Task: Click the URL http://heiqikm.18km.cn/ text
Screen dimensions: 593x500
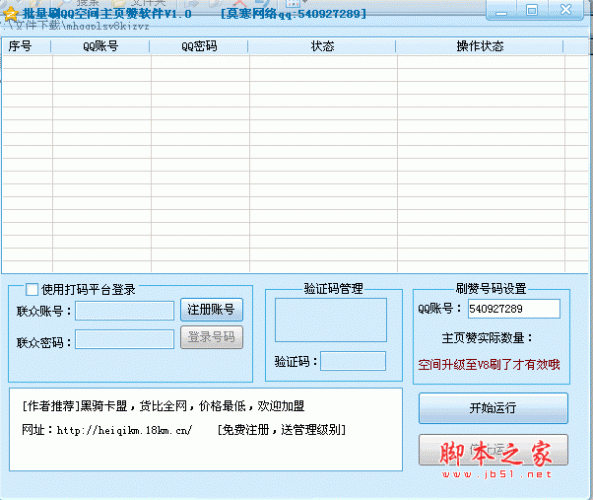Action: (x=124, y=430)
